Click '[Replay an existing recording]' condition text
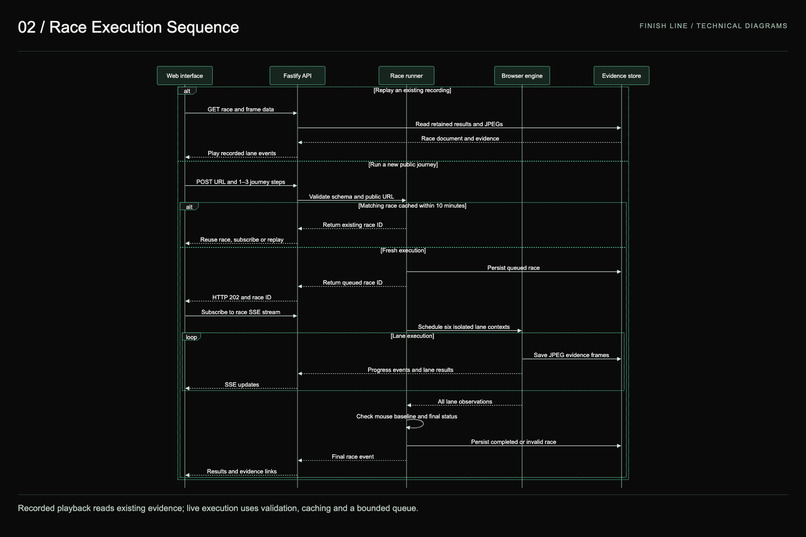Image resolution: width=806 pixels, height=537 pixels. 412,90
